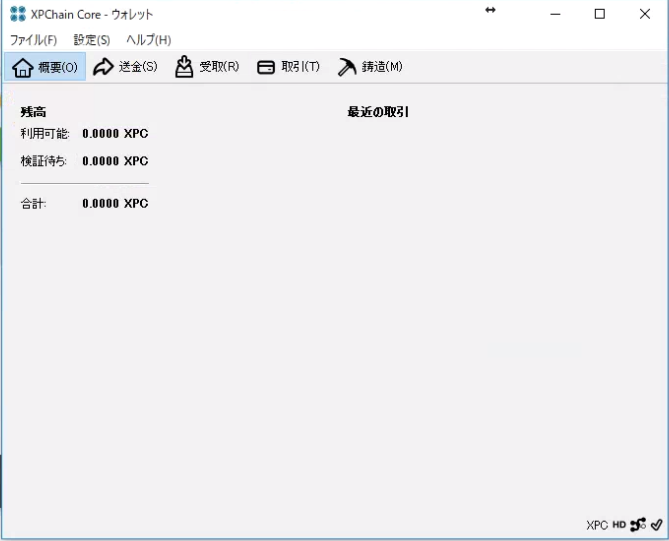Open the ヘルプ(H) help menu
This screenshot has width=669, height=541.
(x=148, y=40)
